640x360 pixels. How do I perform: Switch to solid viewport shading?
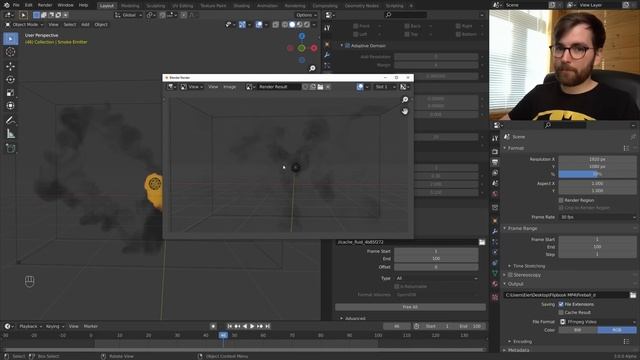pyautogui.click(x=292, y=24)
